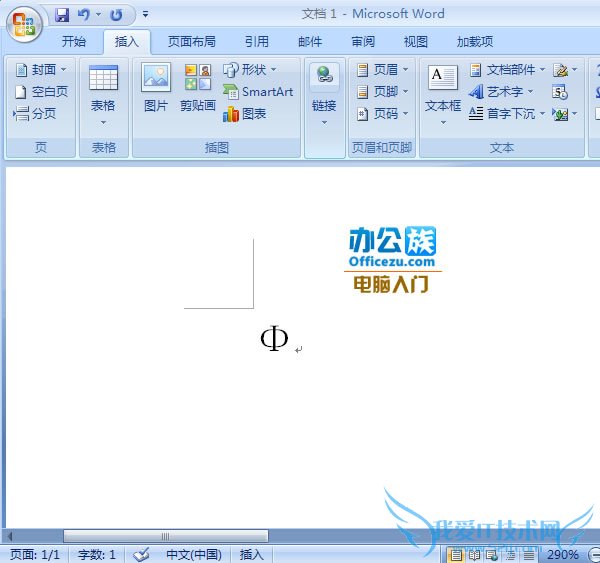Insert a picture with 图片
Image resolution: width=600 pixels, height=563 pixels.
coord(156,88)
